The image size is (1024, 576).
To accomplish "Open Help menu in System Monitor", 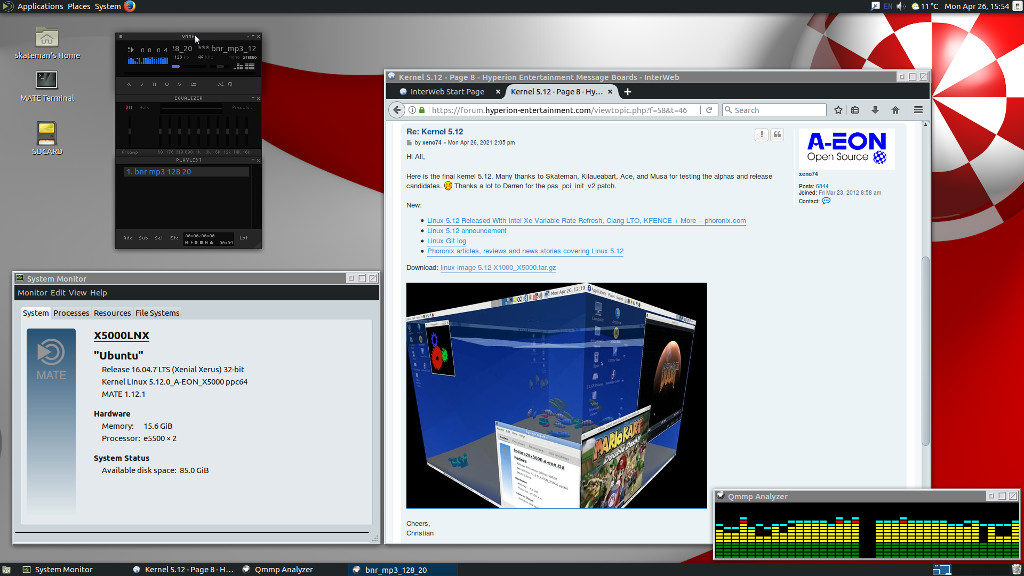I will [x=99, y=293].
